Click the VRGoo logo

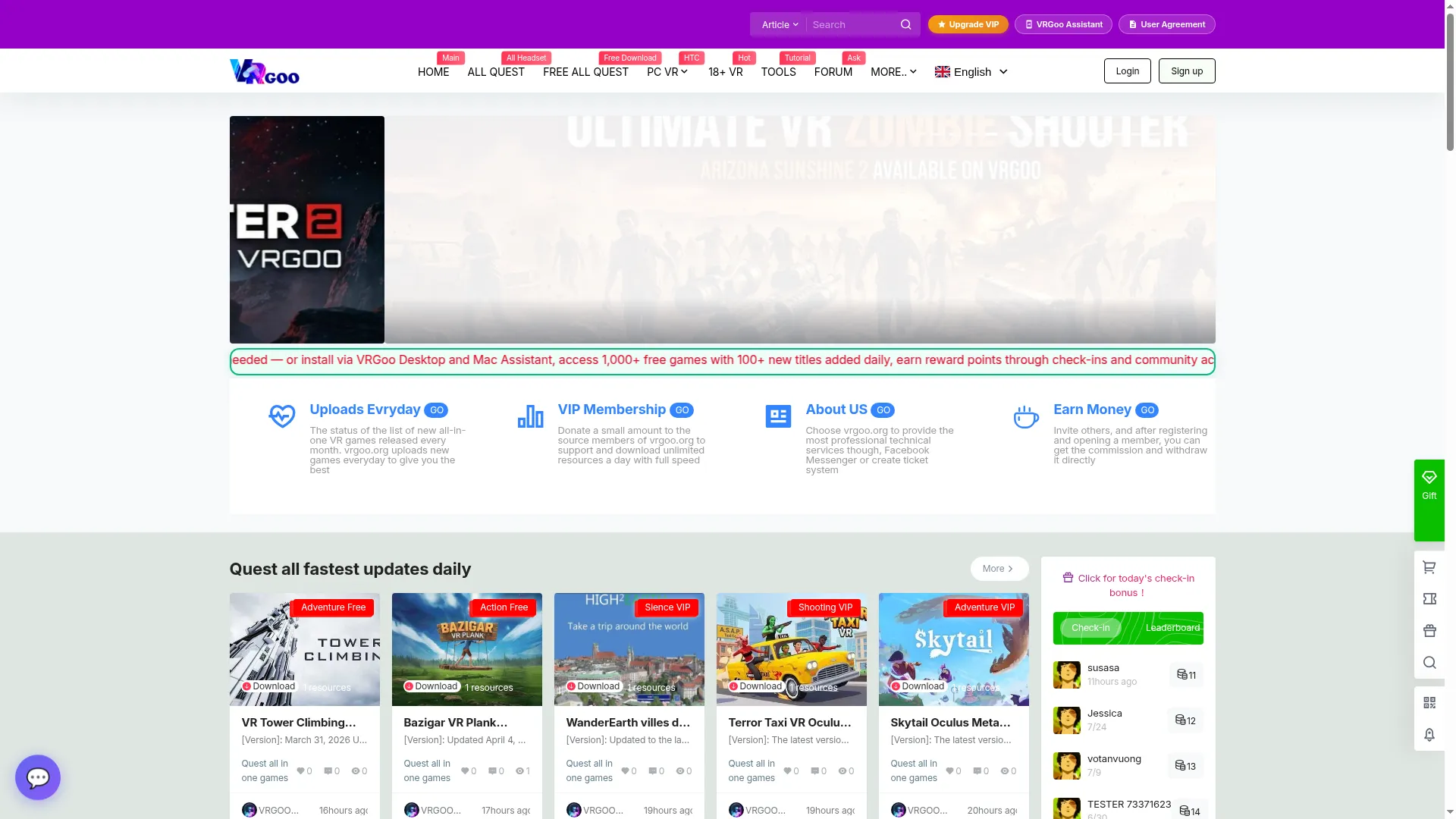click(265, 71)
